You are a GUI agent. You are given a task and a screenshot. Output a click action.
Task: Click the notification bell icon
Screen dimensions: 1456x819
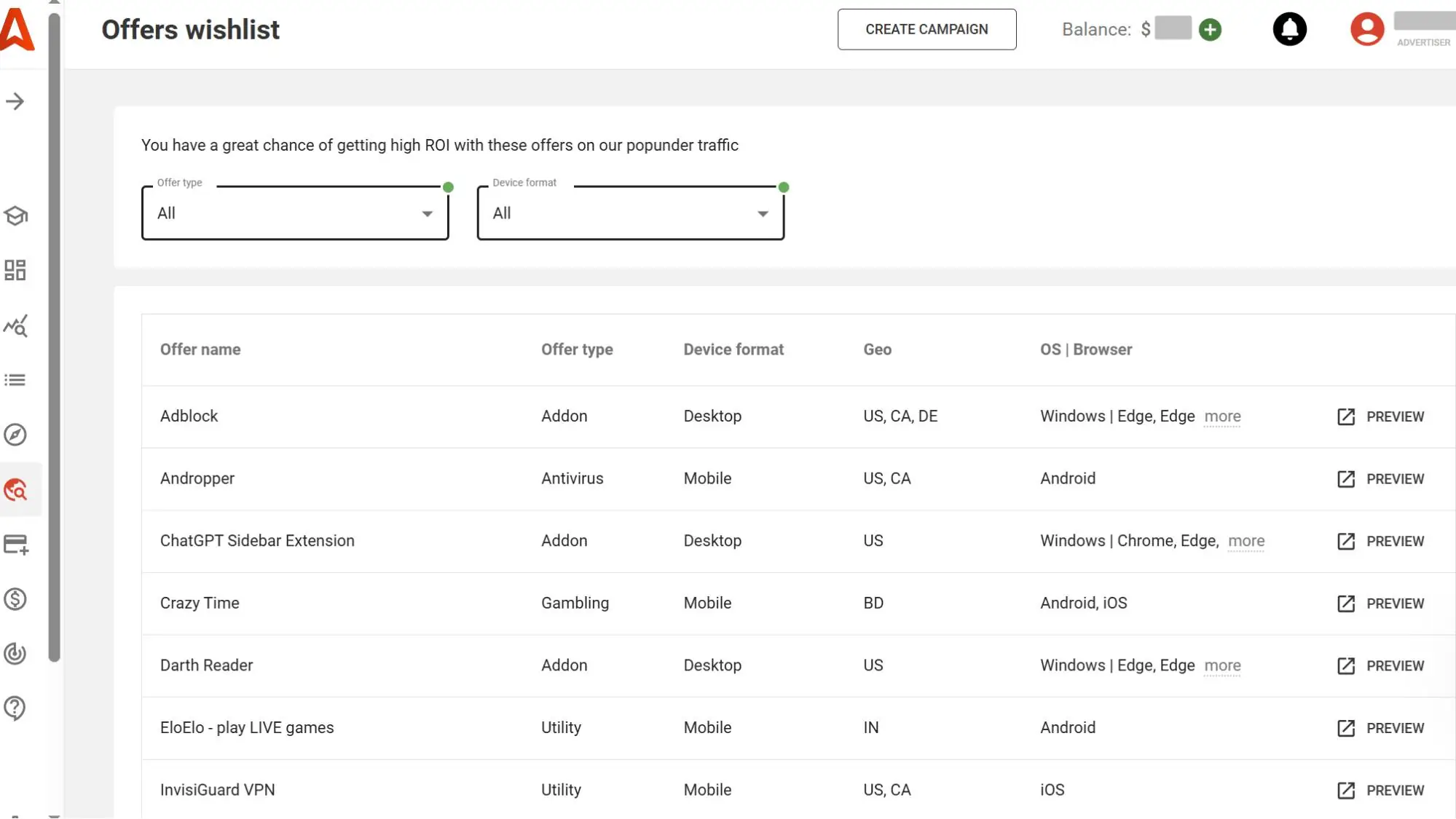1289,30
